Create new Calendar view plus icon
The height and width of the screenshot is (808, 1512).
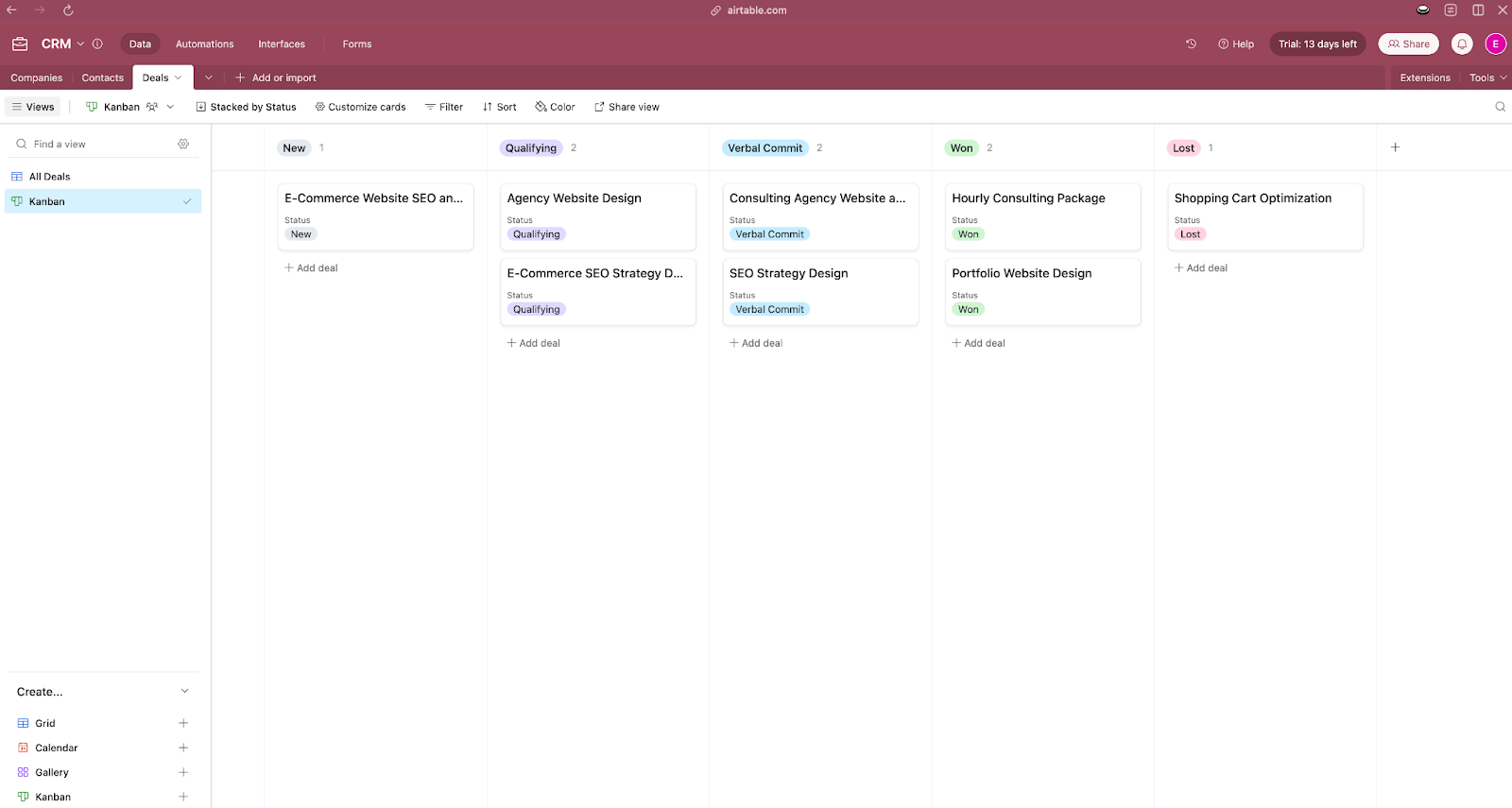183,748
